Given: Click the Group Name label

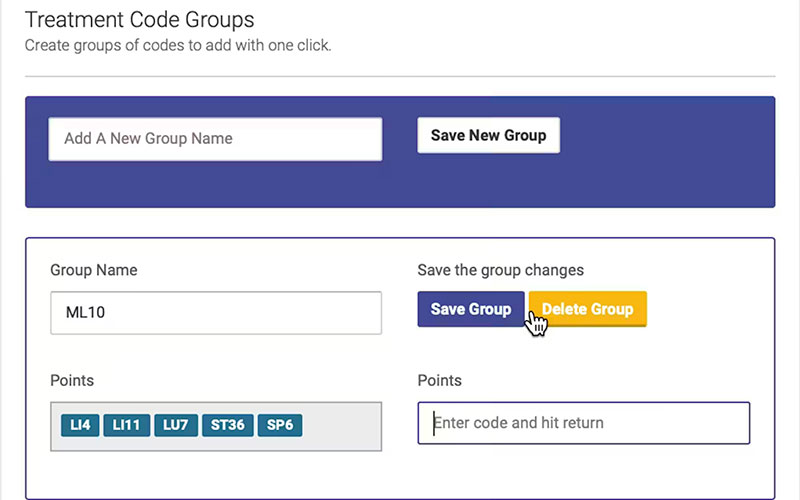Looking at the screenshot, I should tap(94, 270).
